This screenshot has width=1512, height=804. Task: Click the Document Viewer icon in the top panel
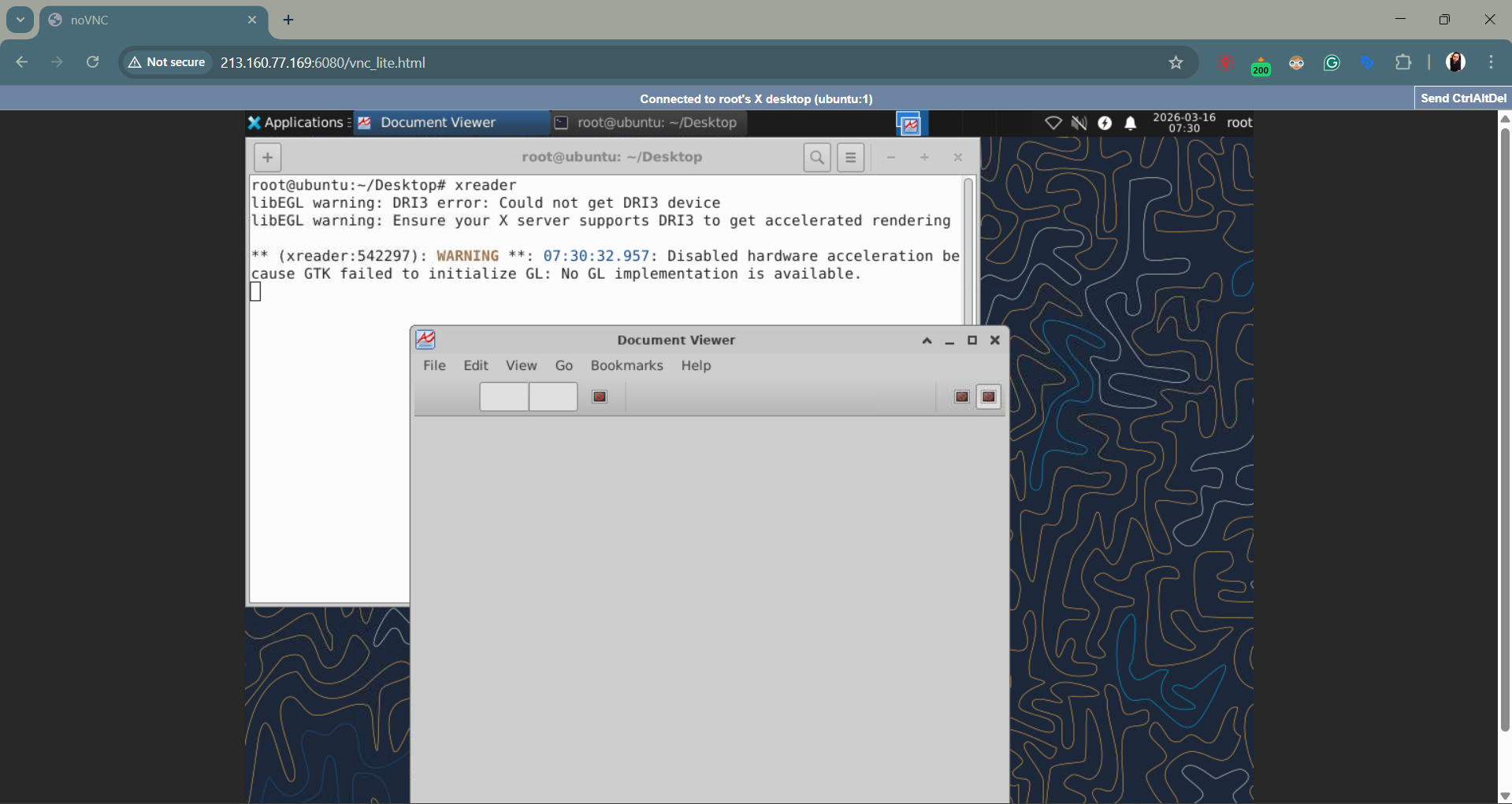pyautogui.click(x=365, y=123)
